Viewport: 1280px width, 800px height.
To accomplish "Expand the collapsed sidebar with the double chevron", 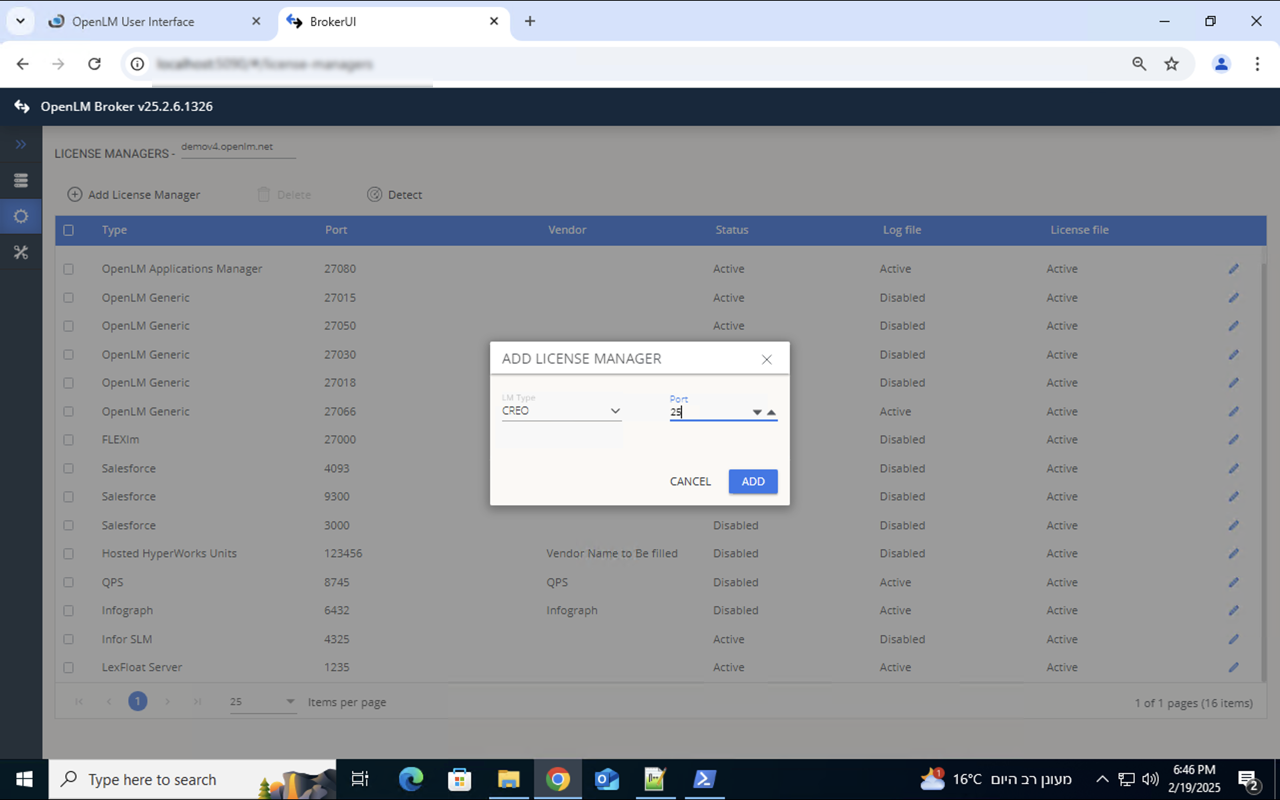I will coord(20,144).
